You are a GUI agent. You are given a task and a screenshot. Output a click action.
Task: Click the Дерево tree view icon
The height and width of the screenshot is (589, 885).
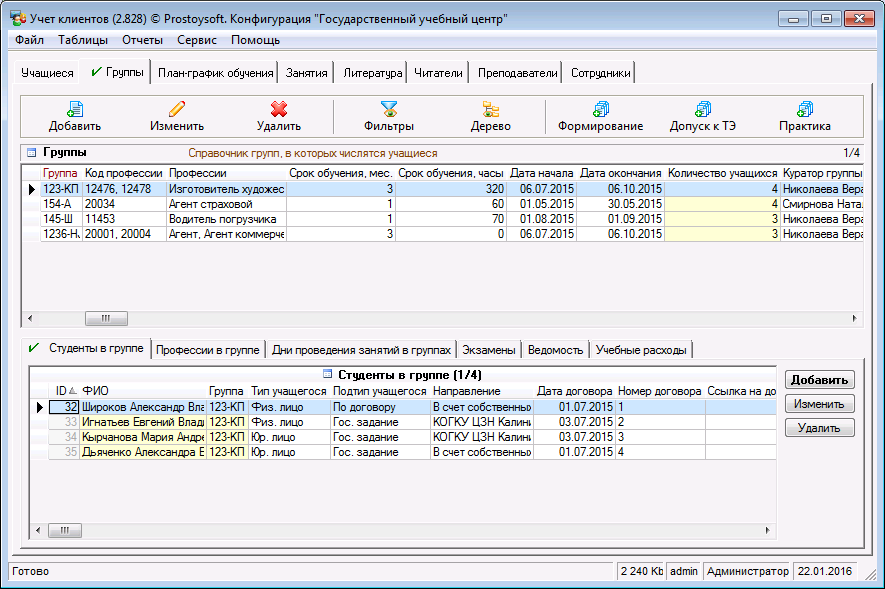pos(491,109)
